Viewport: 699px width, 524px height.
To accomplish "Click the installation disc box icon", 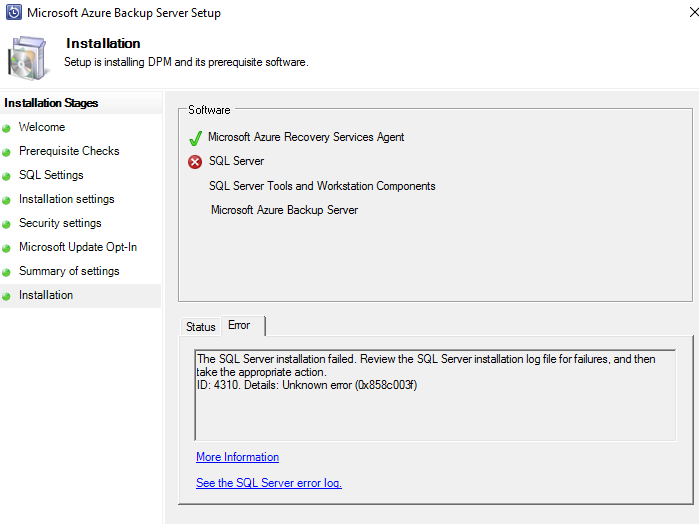I will 27,58.
